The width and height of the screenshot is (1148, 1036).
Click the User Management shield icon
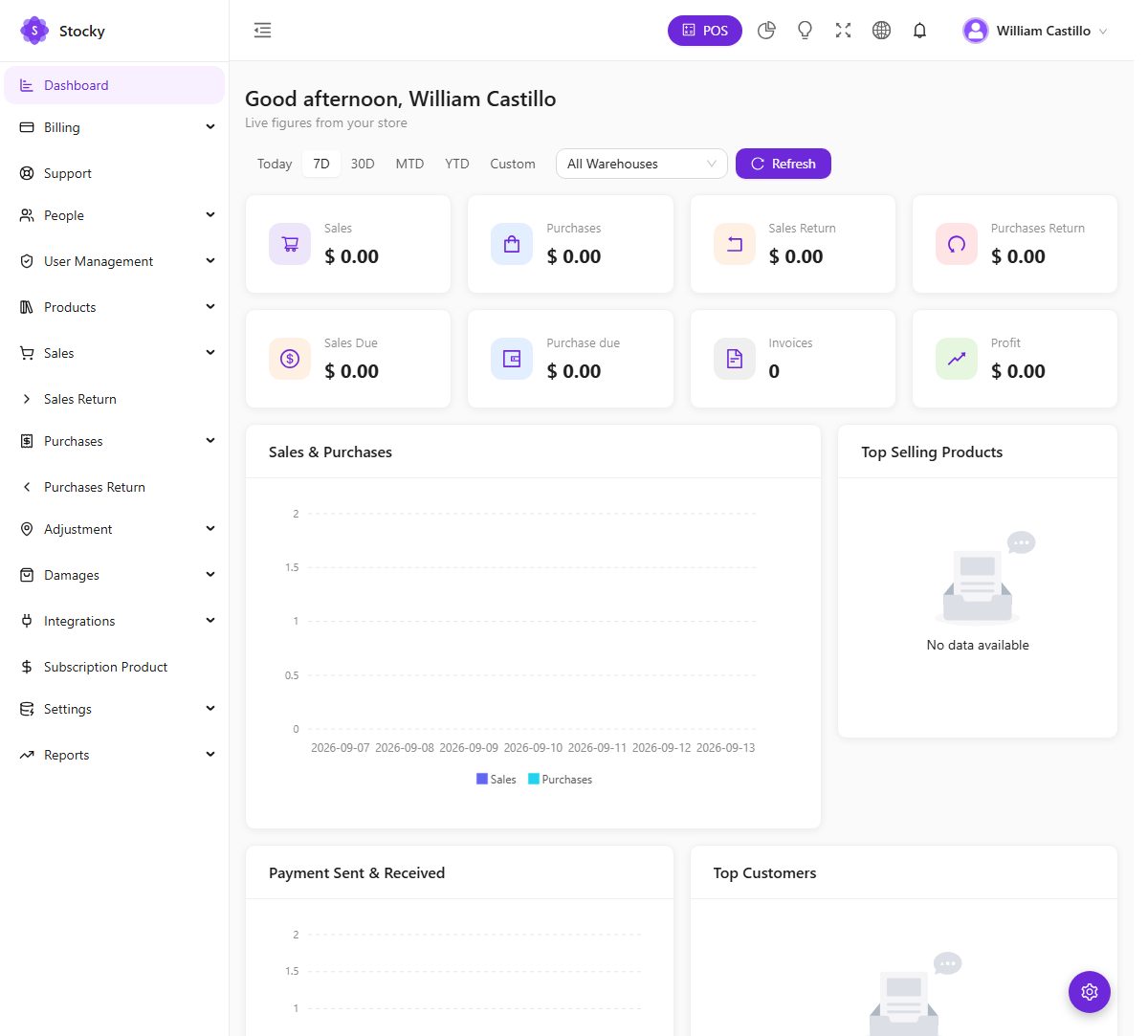point(27,261)
